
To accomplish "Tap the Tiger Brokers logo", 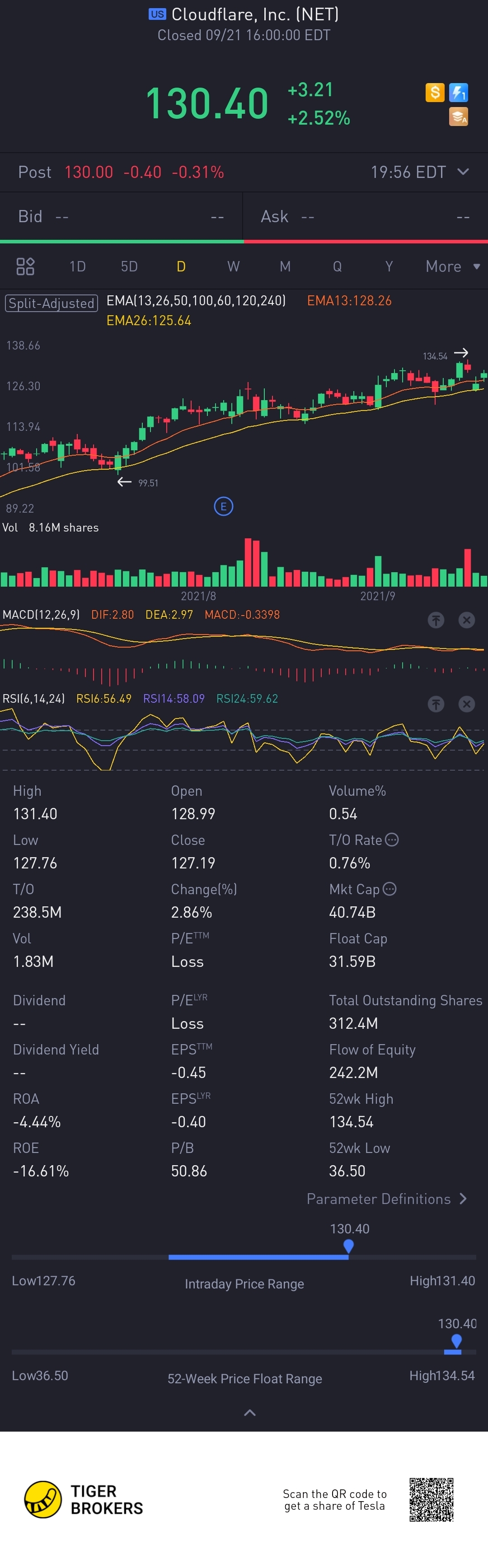I will coord(84,1499).
